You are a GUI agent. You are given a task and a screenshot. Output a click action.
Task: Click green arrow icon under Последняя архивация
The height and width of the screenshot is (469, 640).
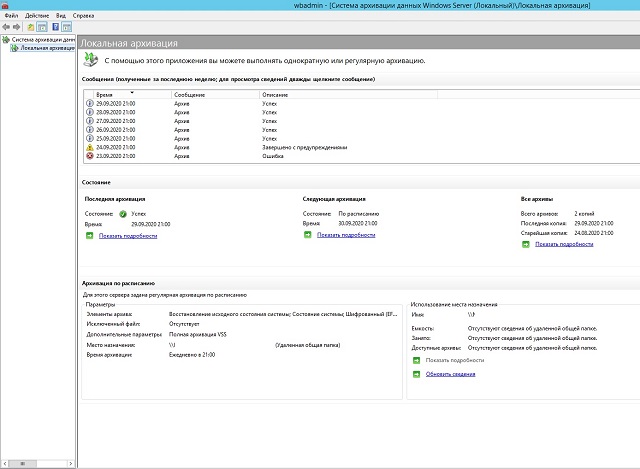[x=89, y=236]
